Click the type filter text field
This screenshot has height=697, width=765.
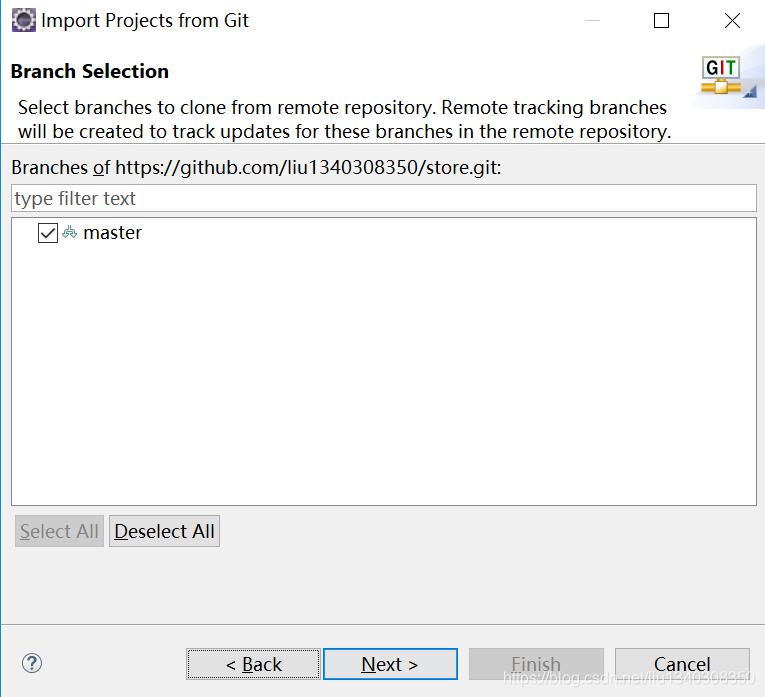[x=383, y=199]
